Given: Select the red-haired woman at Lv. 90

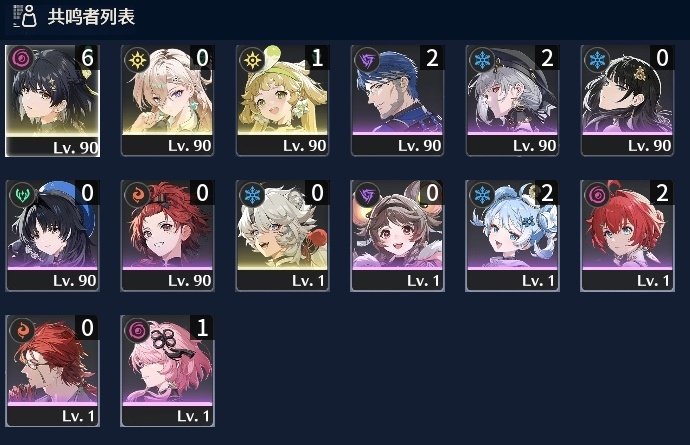Looking at the screenshot, I should 168,235.
